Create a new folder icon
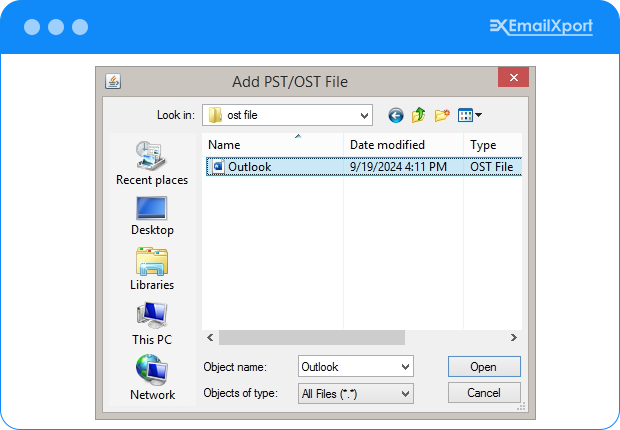620x430 pixels. [442, 115]
